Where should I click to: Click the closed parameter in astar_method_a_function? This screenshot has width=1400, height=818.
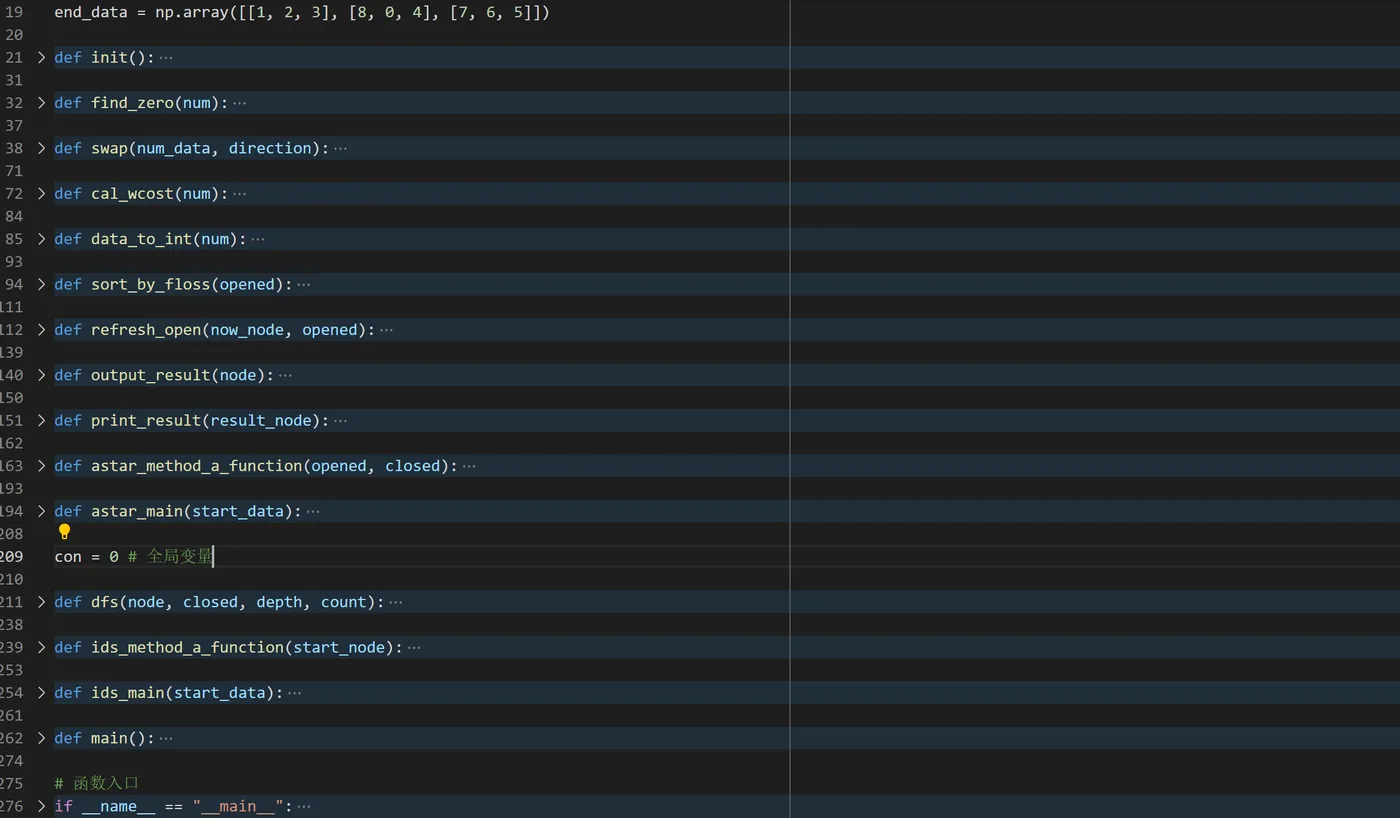[412, 466]
